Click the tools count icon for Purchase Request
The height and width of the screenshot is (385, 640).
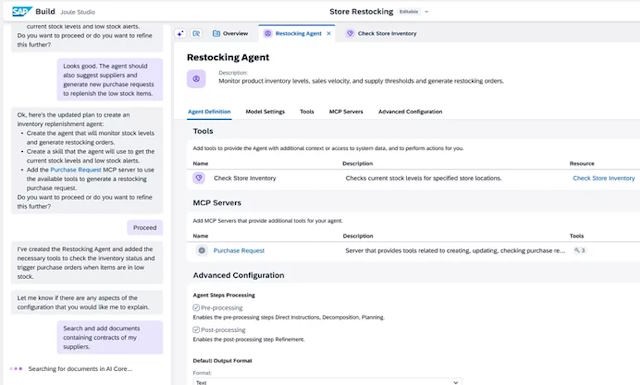[579, 250]
